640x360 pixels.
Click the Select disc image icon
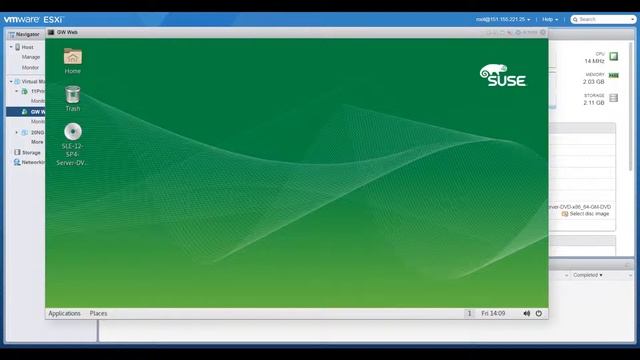pos(565,214)
